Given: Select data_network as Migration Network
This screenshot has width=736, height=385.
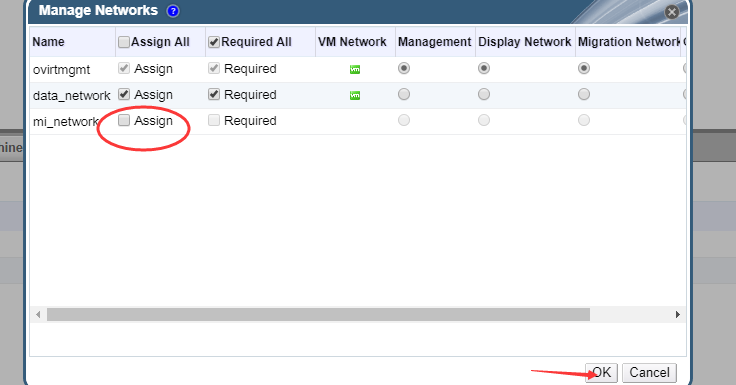Looking at the screenshot, I should [x=584, y=94].
